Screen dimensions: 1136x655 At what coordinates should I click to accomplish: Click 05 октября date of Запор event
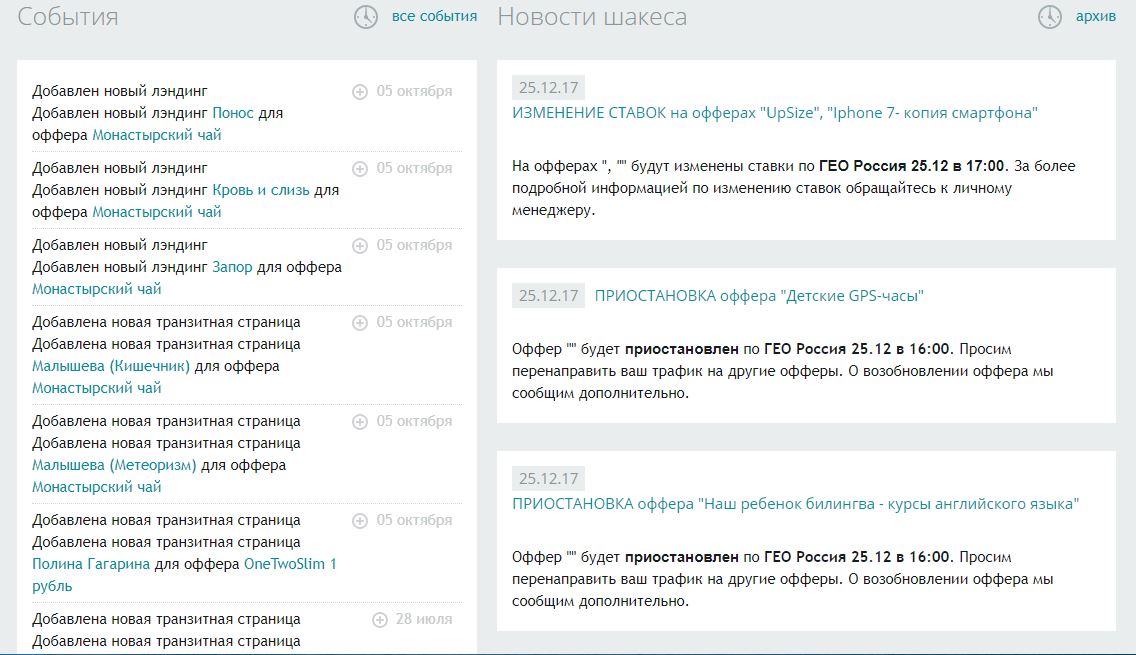pos(414,245)
